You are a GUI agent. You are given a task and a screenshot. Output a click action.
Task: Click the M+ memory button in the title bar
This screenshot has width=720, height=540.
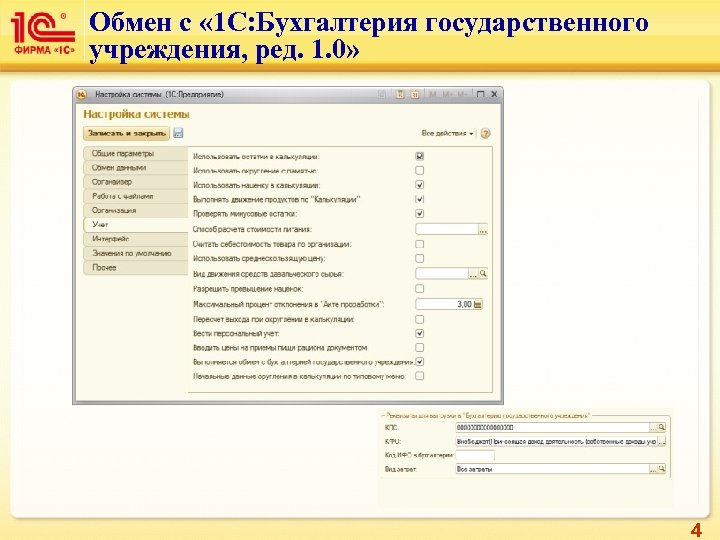point(447,94)
